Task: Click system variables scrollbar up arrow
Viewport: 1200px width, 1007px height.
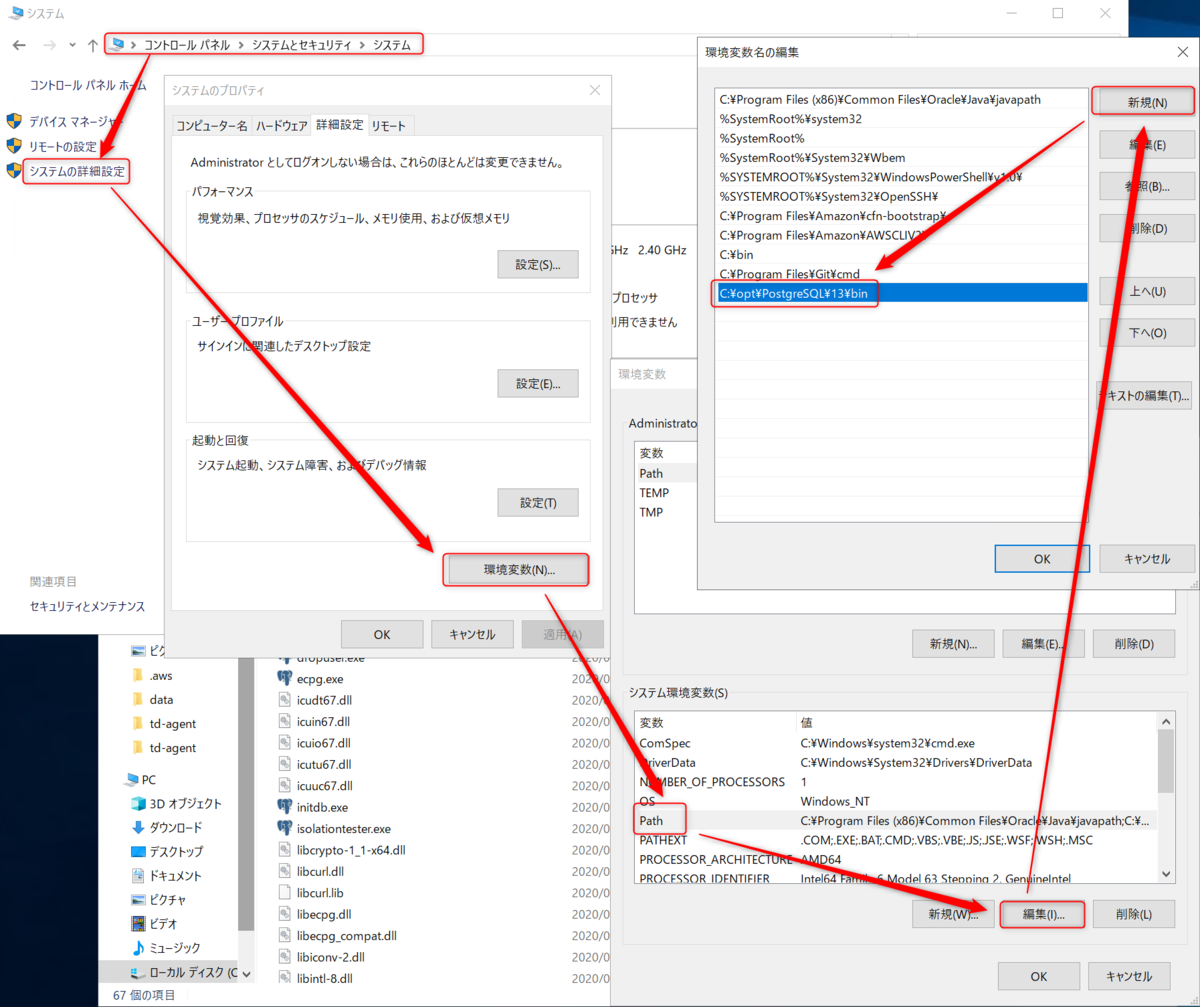Action: click(1166, 720)
